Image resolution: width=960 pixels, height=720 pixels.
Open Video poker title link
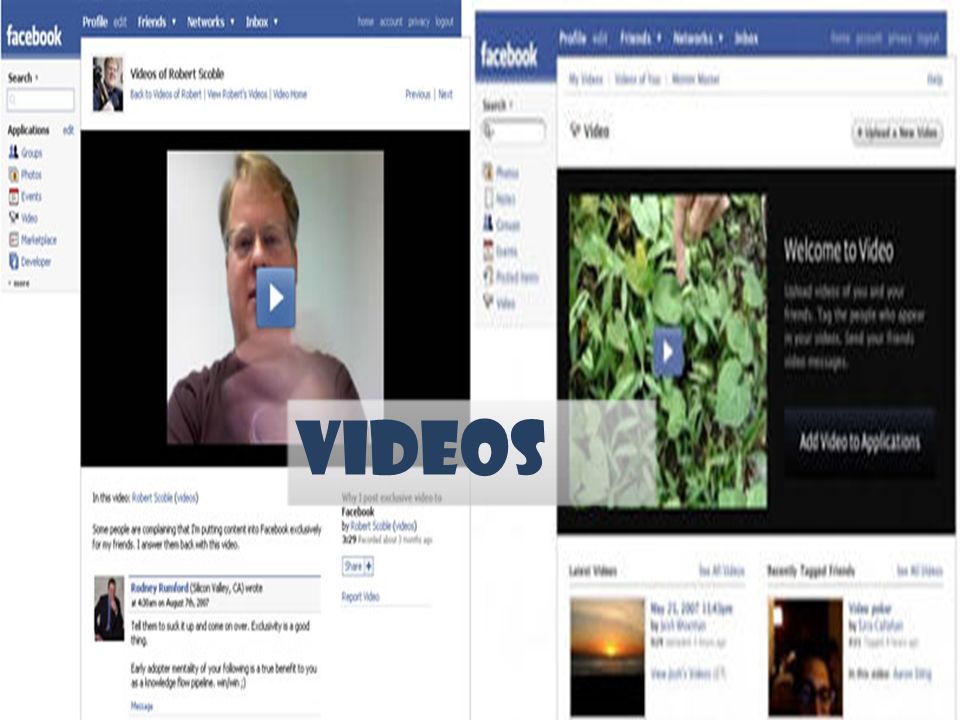tap(870, 609)
